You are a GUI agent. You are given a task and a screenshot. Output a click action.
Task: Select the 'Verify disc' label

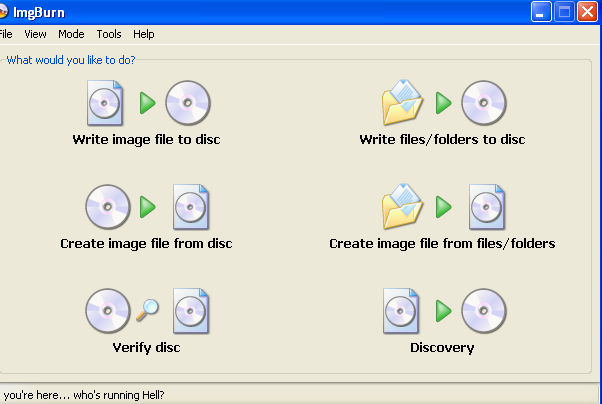(146, 348)
